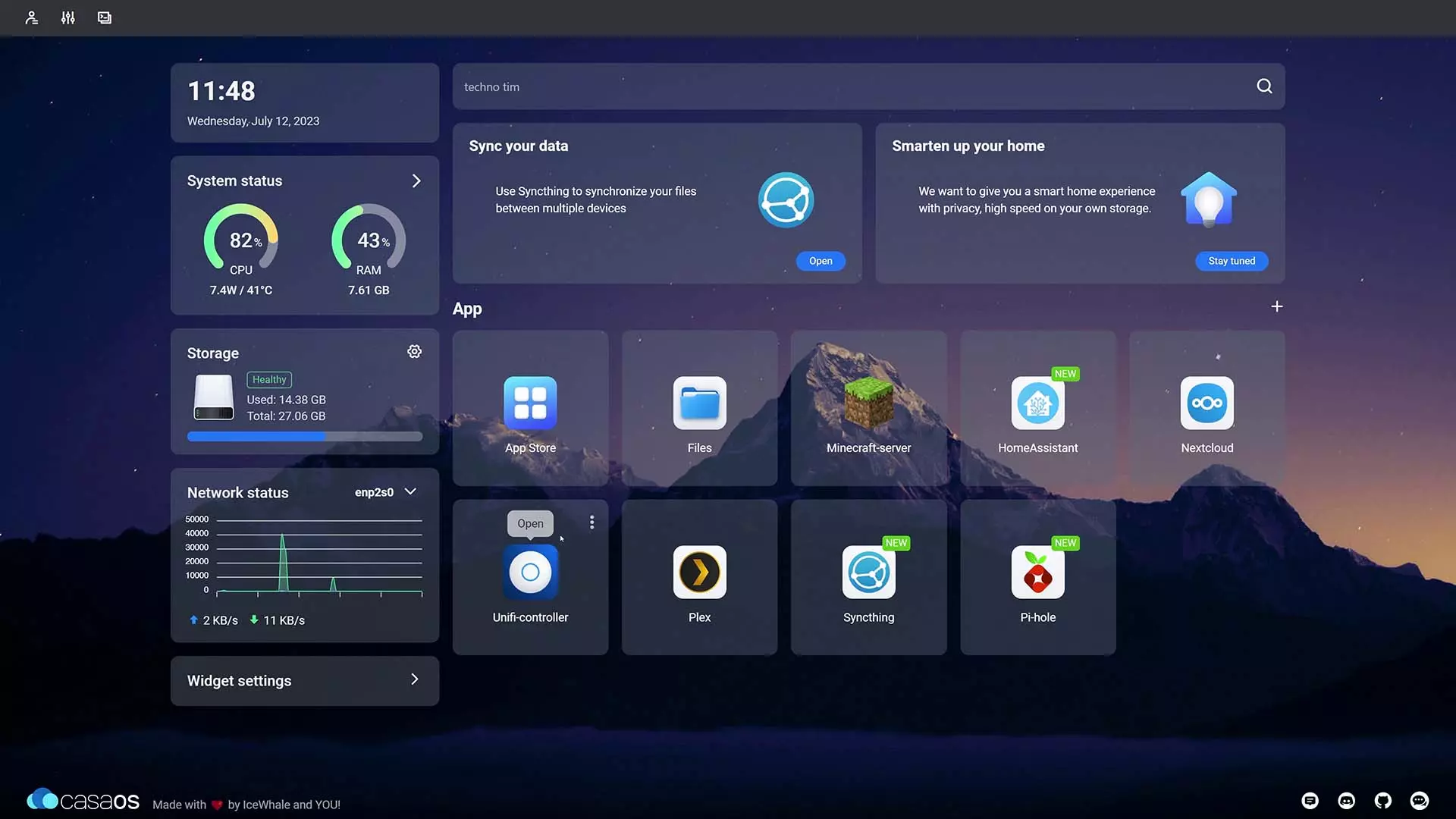The width and height of the screenshot is (1456, 819).
Task: Click the NEW badge on Syncthing tile
Action: click(896, 543)
